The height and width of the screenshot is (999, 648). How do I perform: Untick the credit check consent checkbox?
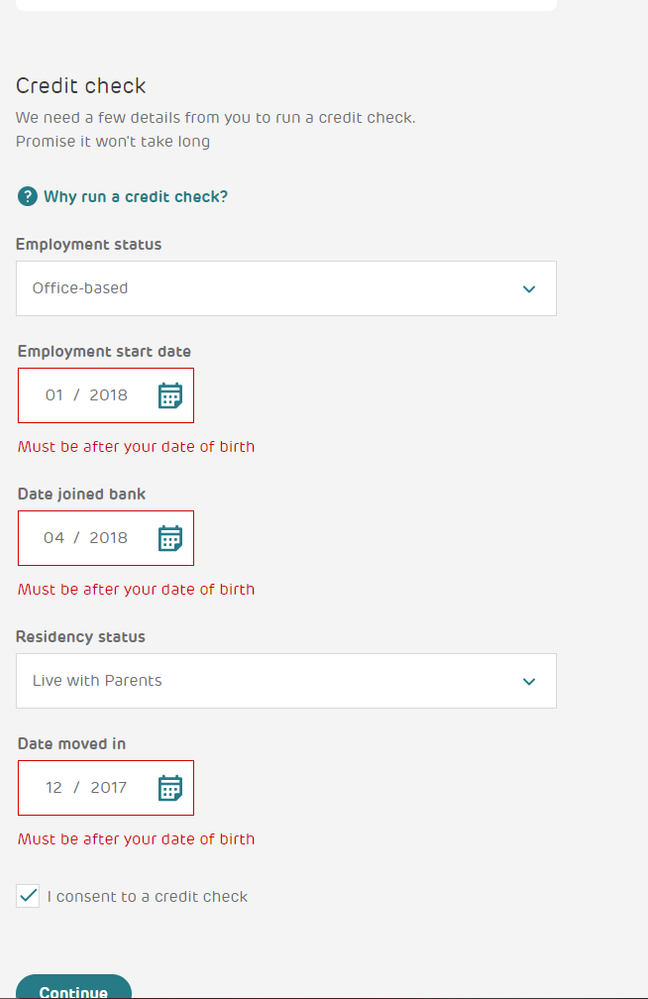pyautogui.click(x=28, y=896)
